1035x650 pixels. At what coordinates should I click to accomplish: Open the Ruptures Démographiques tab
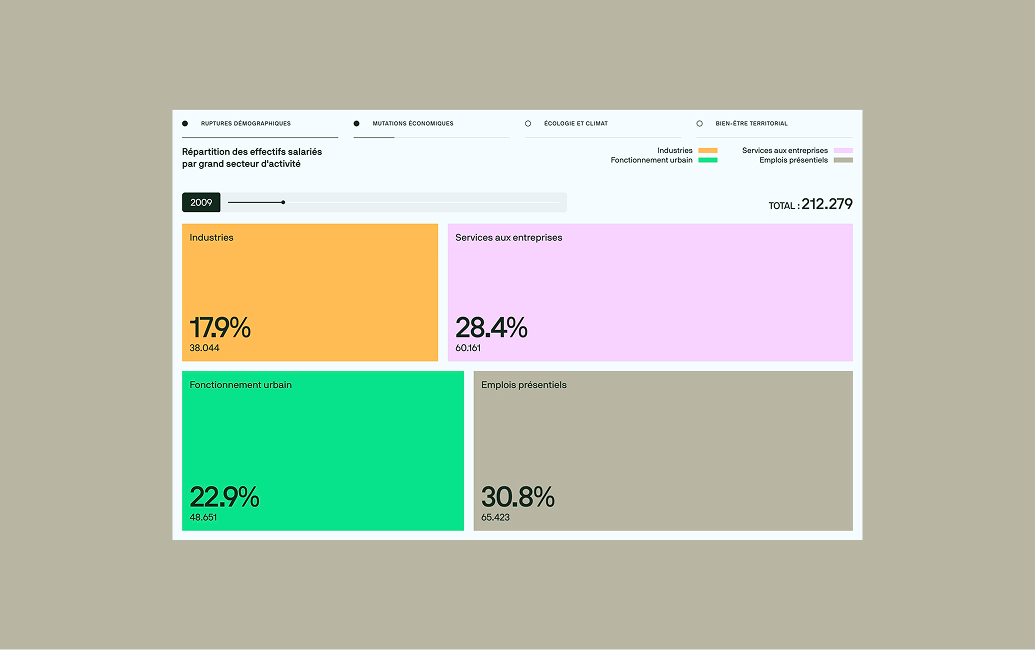coord(246,123)
